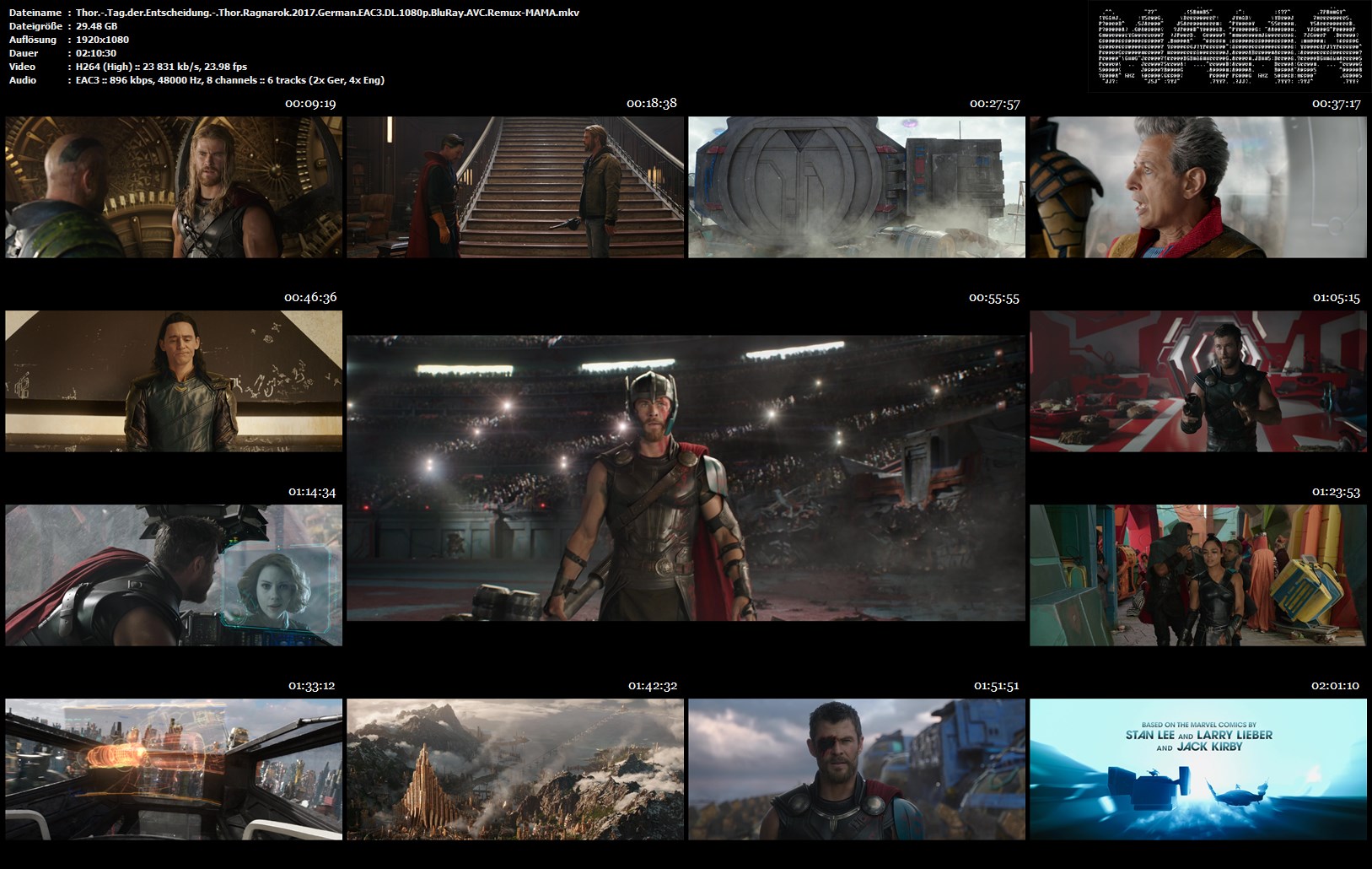Screen dimensions: 1372x869
Task: Select the golden palace landscape thumbnail
Action: click(515, 769)
